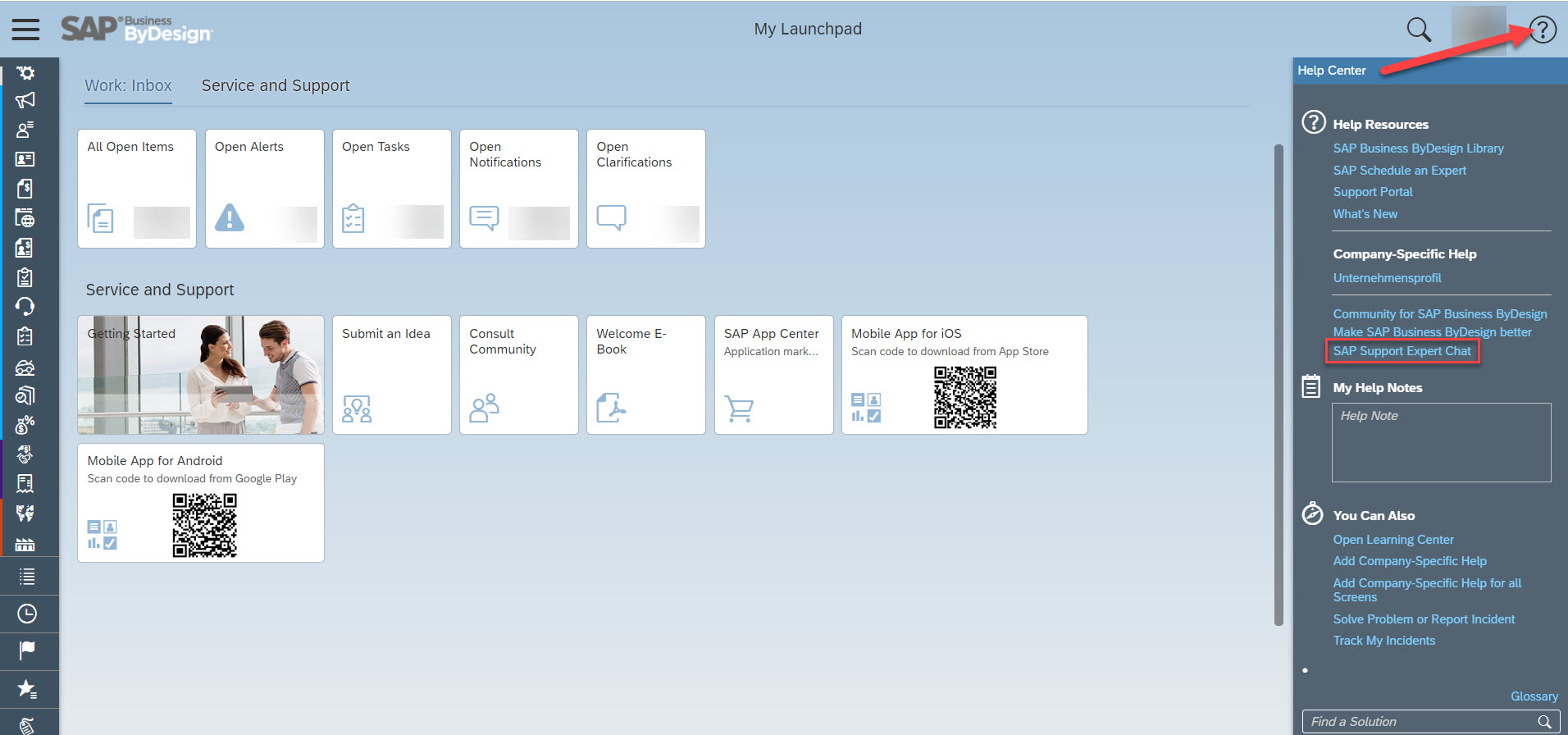Open the Glossary link
The image size is (1568, 735).
click(x=1534, y=696)
